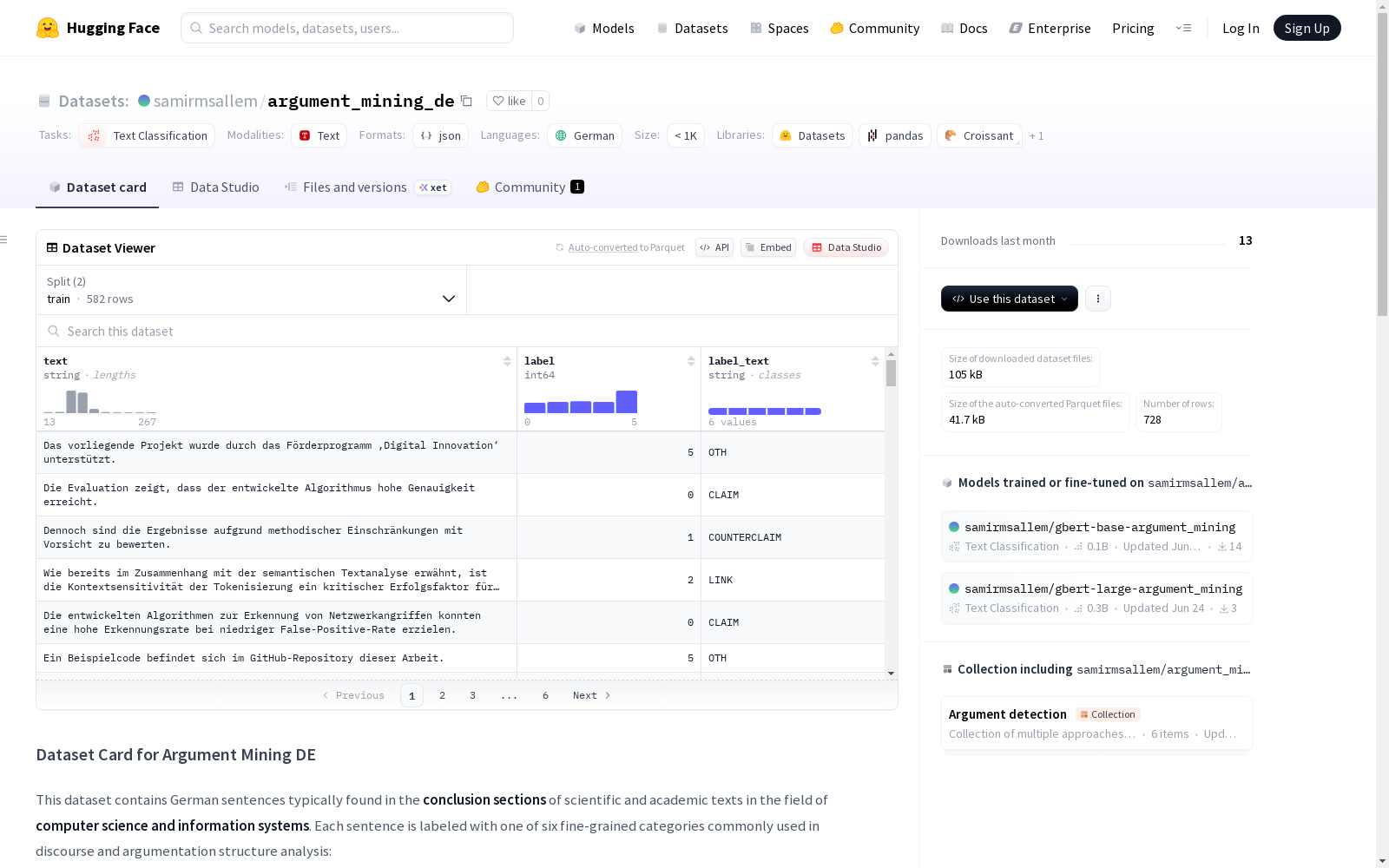
Task: Click the xet badge on Files tab
Action: click(433, 187)
